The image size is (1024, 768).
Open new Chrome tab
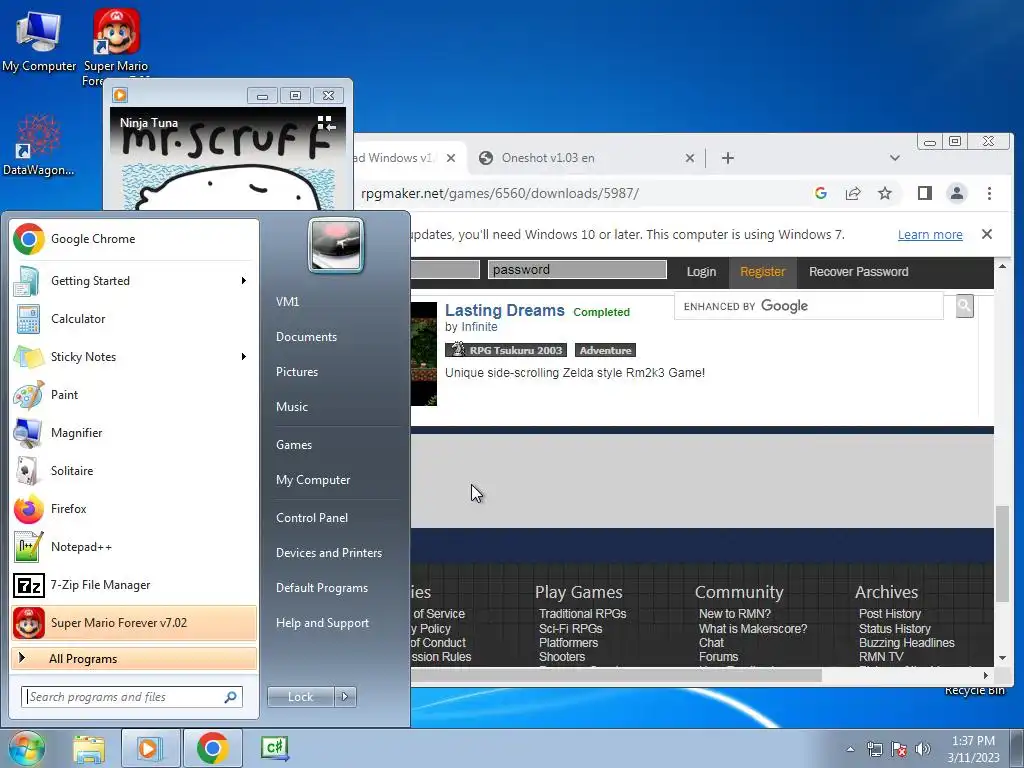click(728, 158)
